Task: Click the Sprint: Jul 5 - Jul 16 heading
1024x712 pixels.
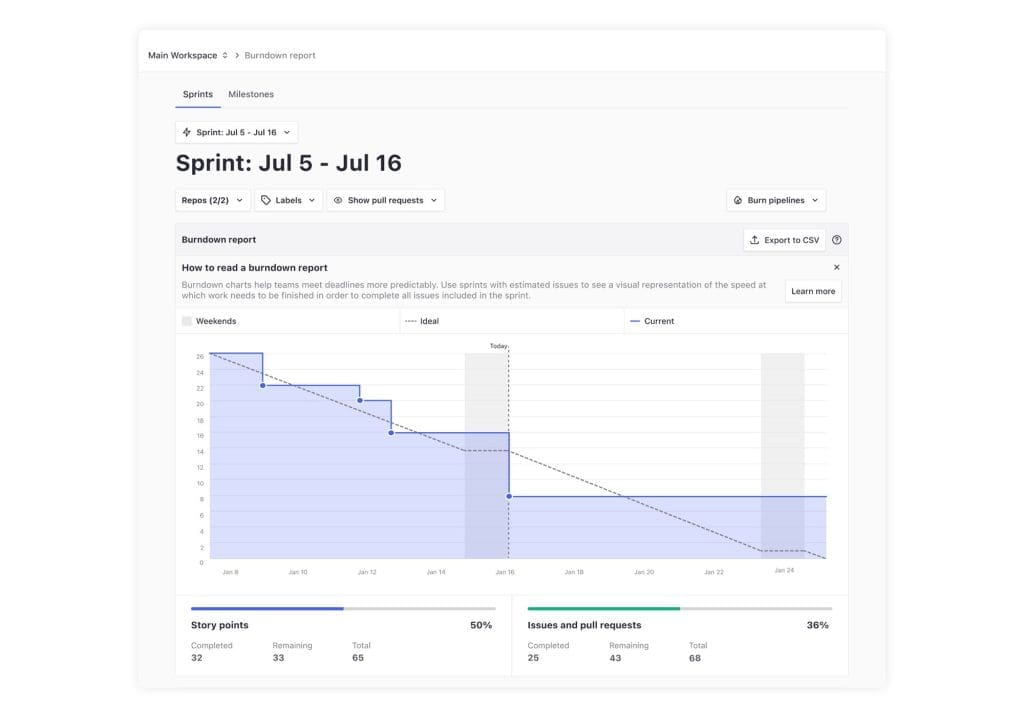Action: click(x=289, y=163)
